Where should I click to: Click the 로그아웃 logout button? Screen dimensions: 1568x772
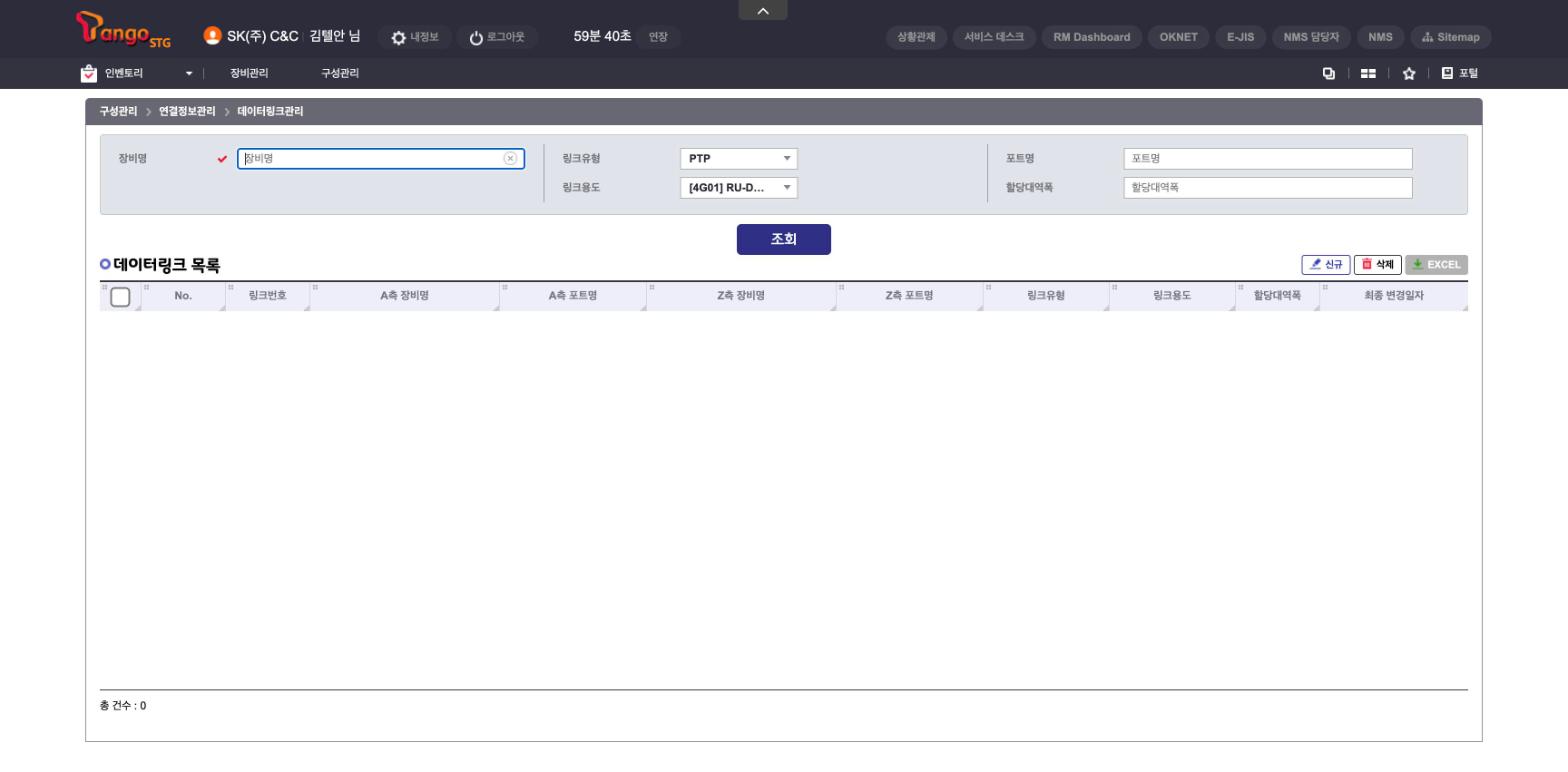click(x=497, y=37)
